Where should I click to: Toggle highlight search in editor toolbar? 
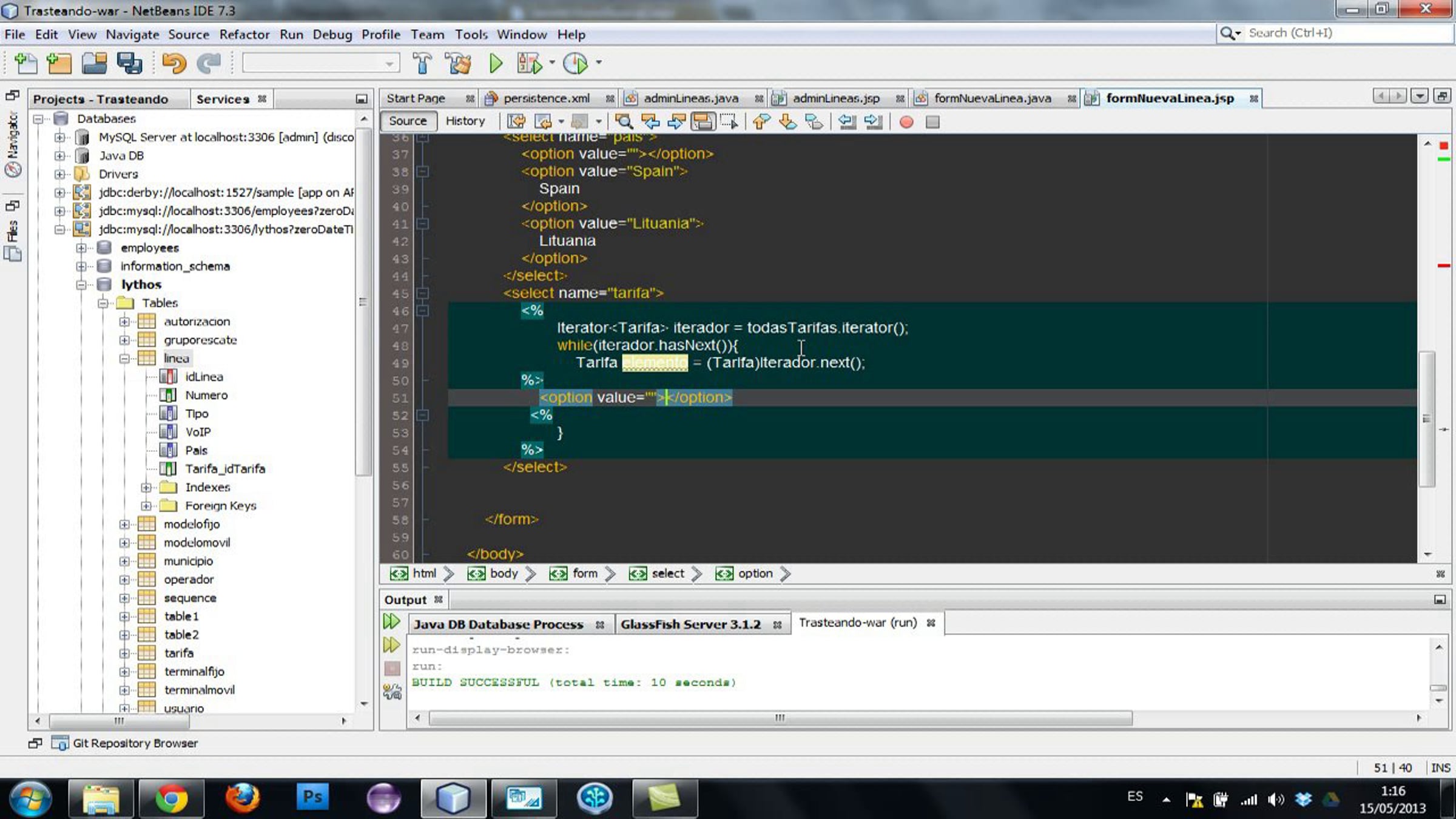(x=703, y=122)
